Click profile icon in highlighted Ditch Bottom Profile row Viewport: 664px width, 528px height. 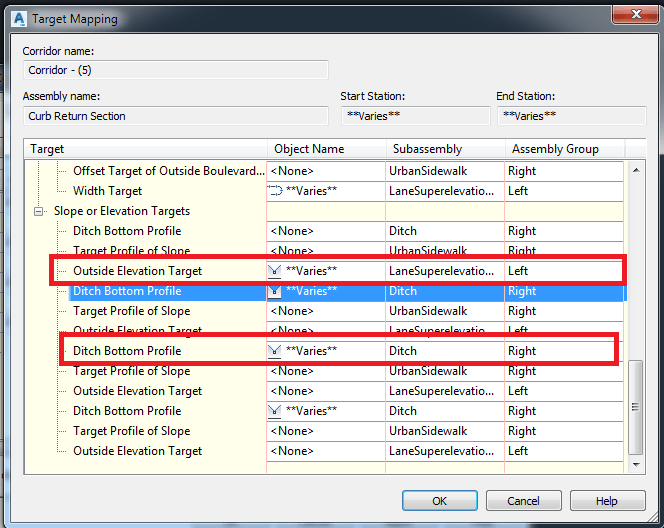276,291
